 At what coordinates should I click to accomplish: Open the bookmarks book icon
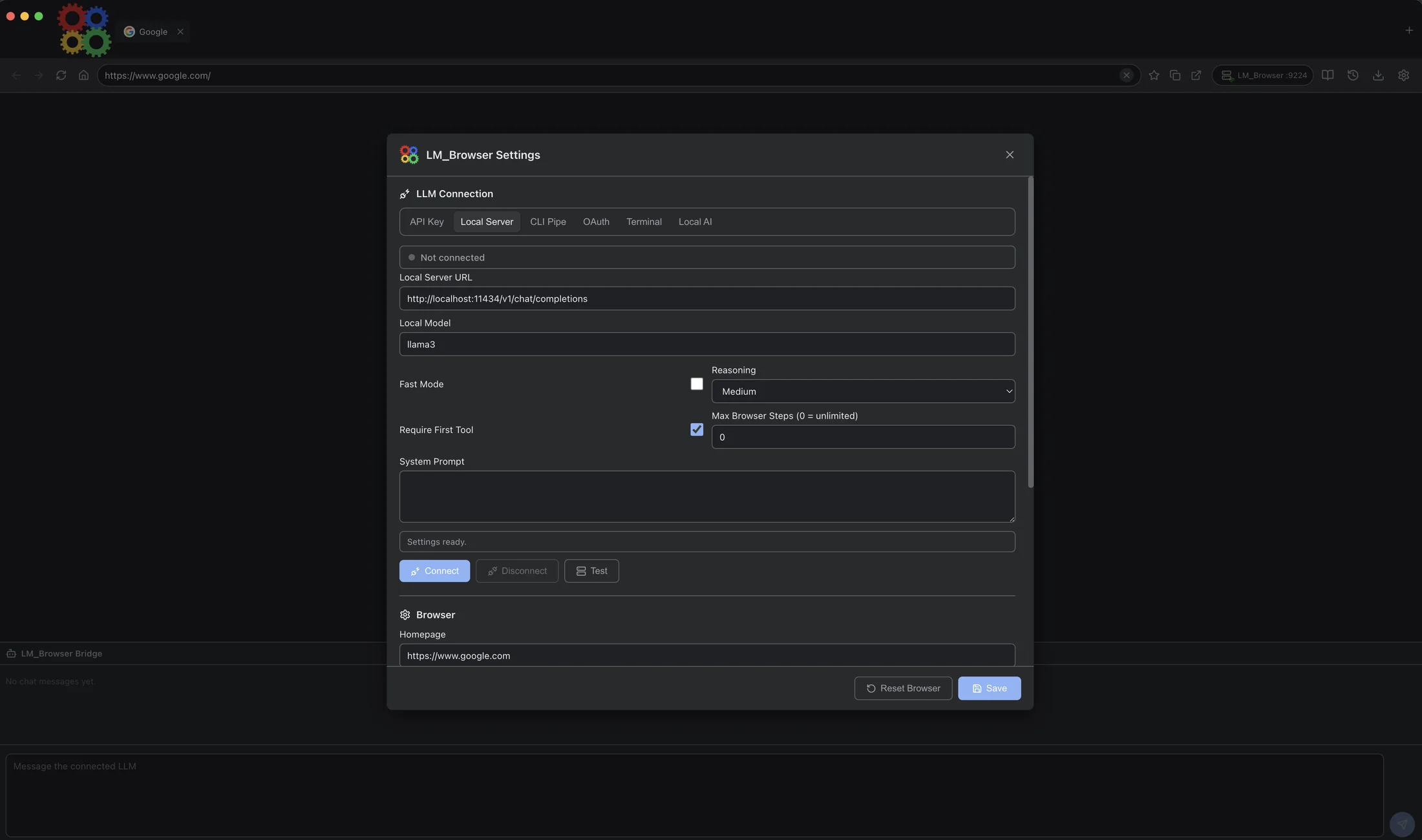click(x=1328, y=76)
